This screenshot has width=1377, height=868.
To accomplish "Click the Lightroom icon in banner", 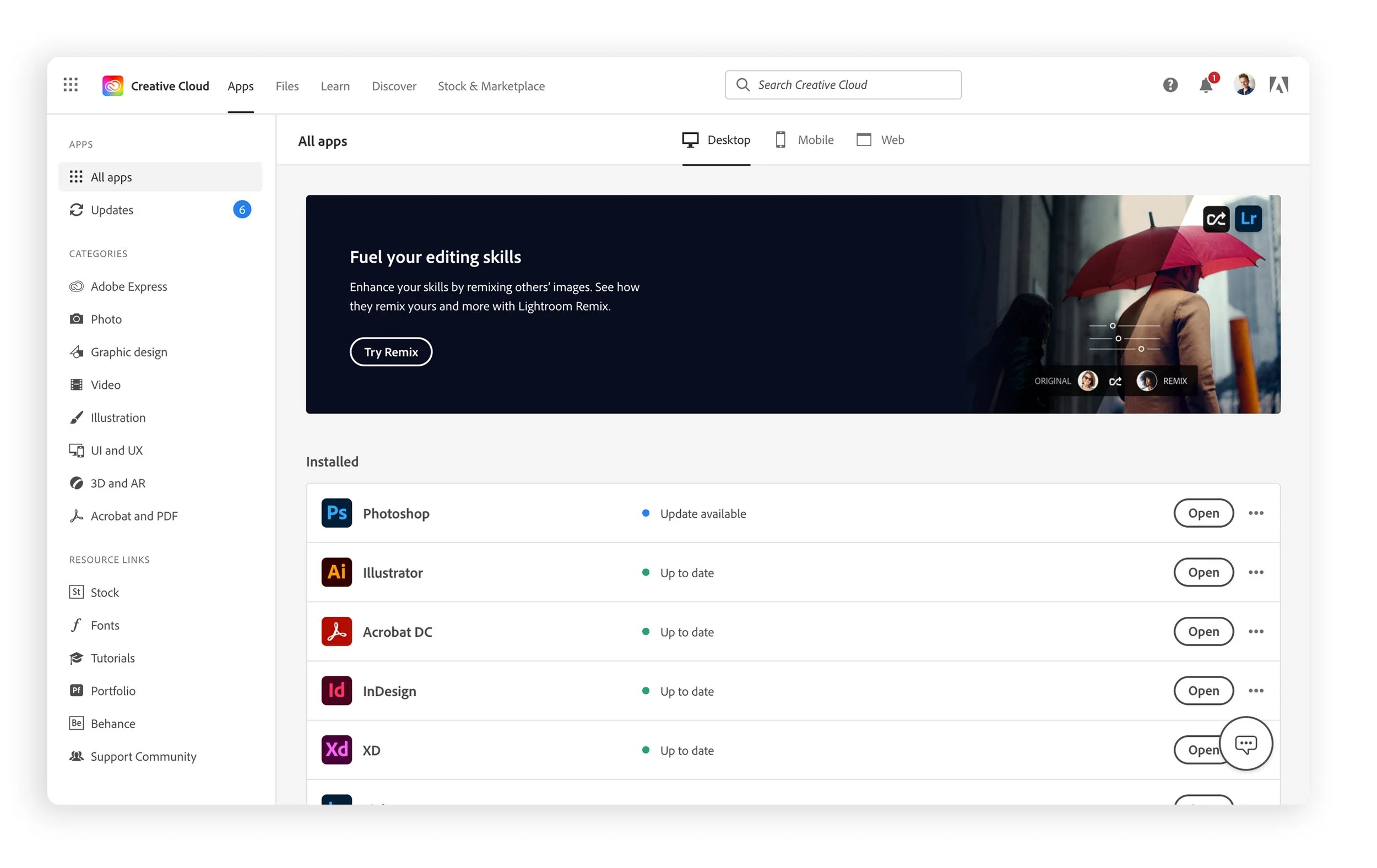I will point(1248,219).
